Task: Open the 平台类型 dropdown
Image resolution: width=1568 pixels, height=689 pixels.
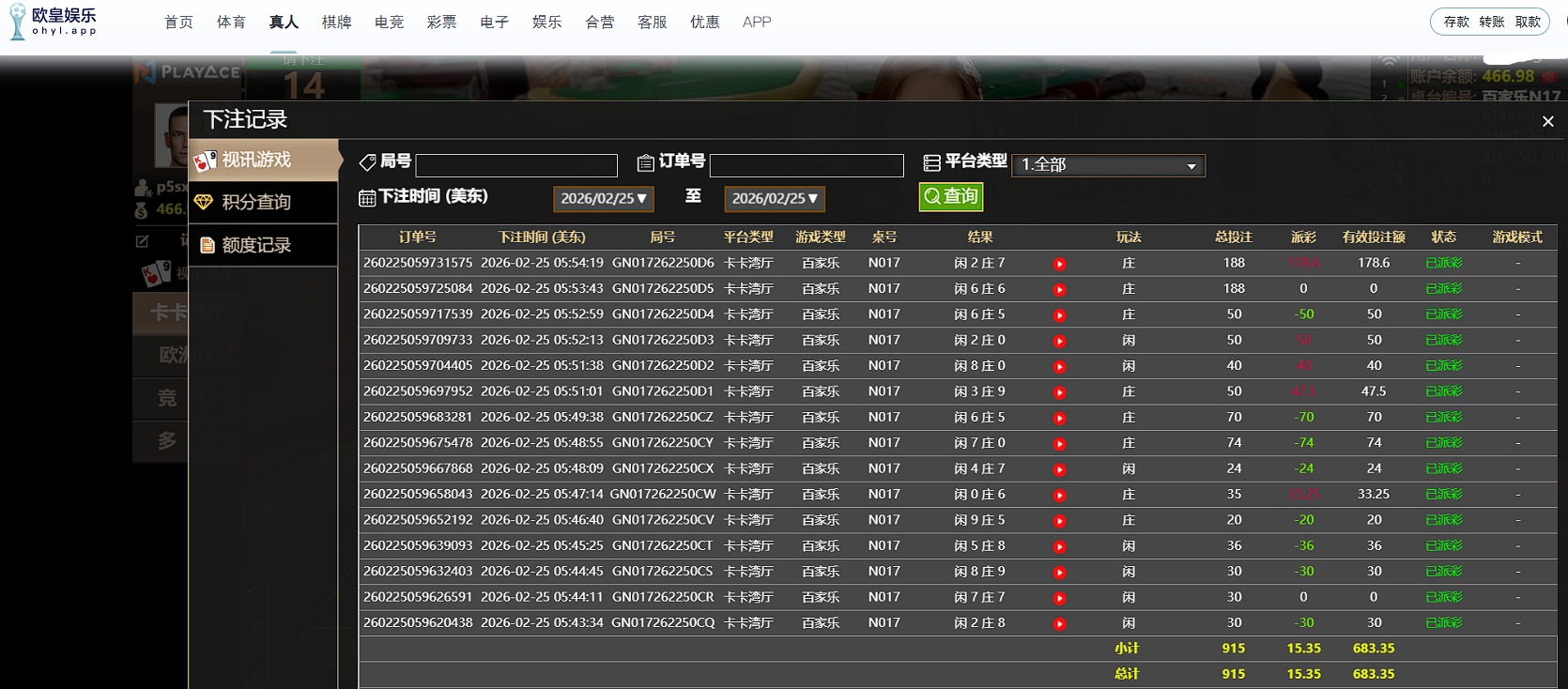Action: pyautogui.click(x=1108, y=165)
